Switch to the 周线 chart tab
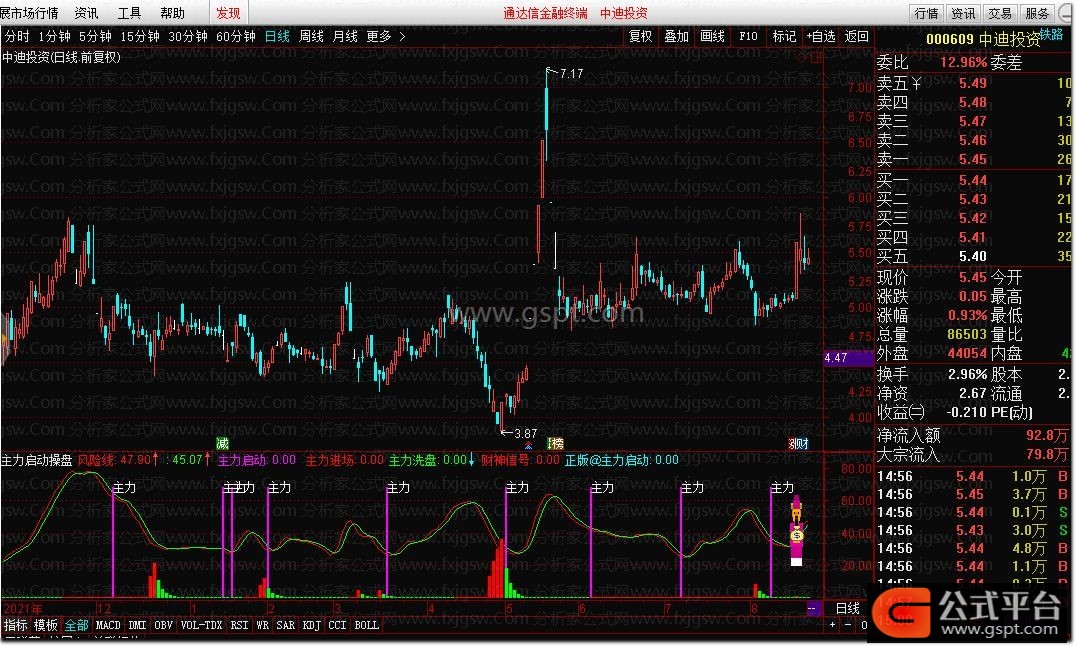Screen dimensions: 1077x646 click(311, 36)
